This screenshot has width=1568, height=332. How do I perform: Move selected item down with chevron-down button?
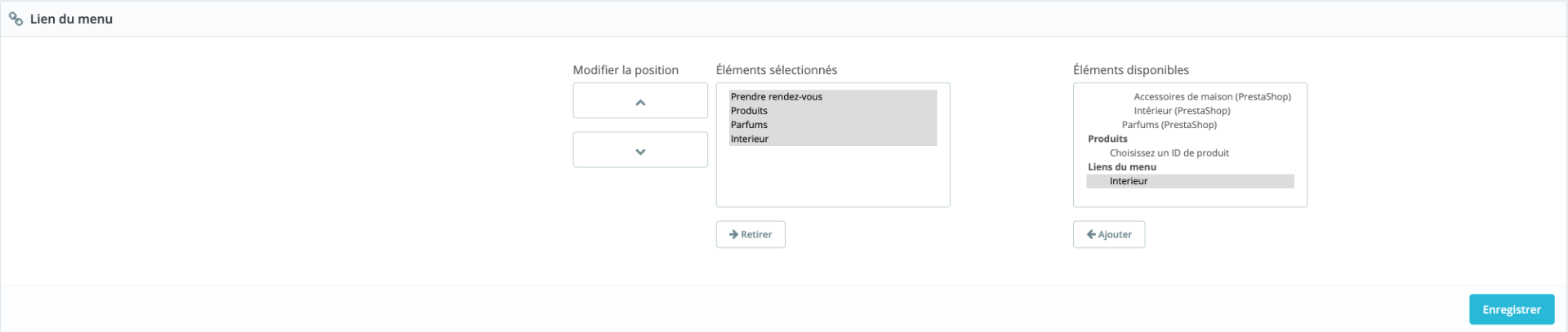pos(640,150)
